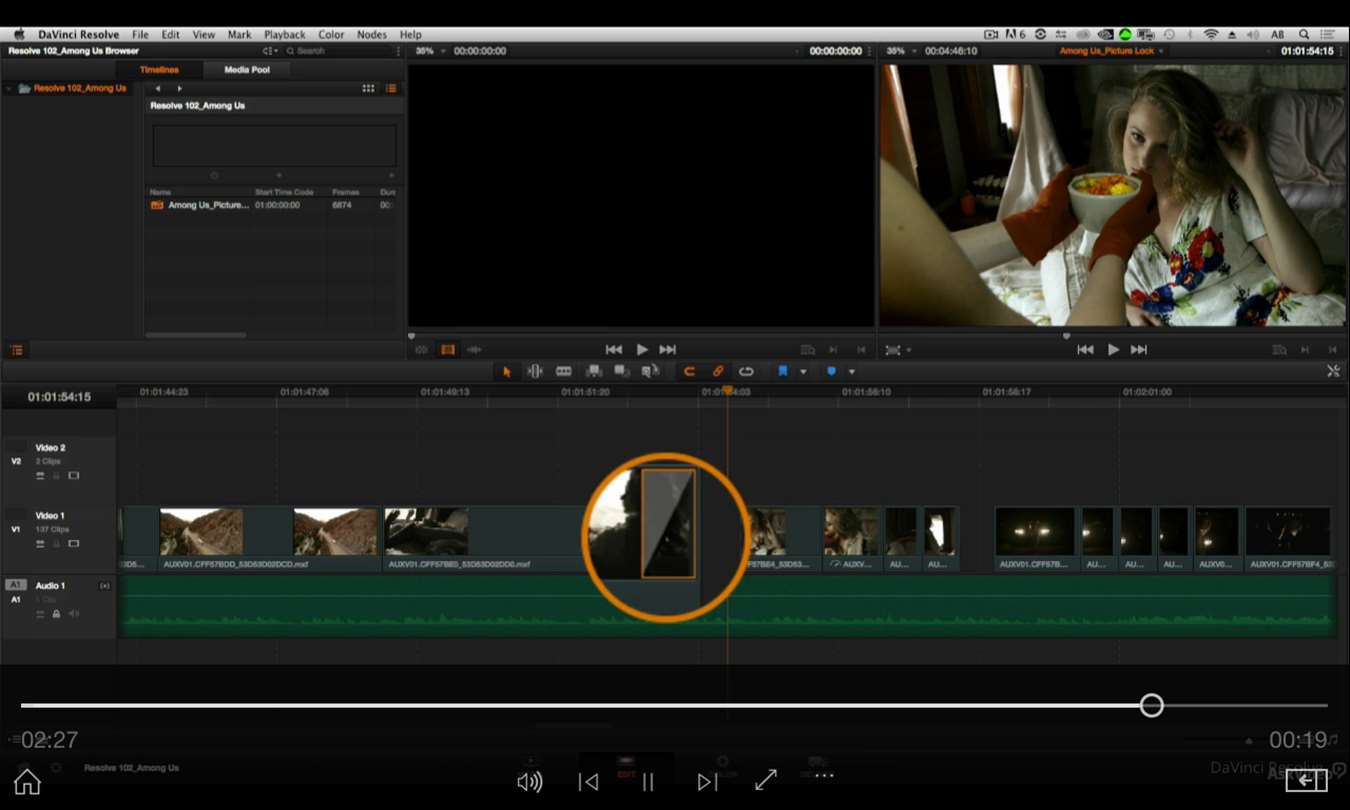Image resolution: width=1350 pixels, height=810 pixels.
Task: Show audio waveform in the source viewer
Action: pos(474,350)
